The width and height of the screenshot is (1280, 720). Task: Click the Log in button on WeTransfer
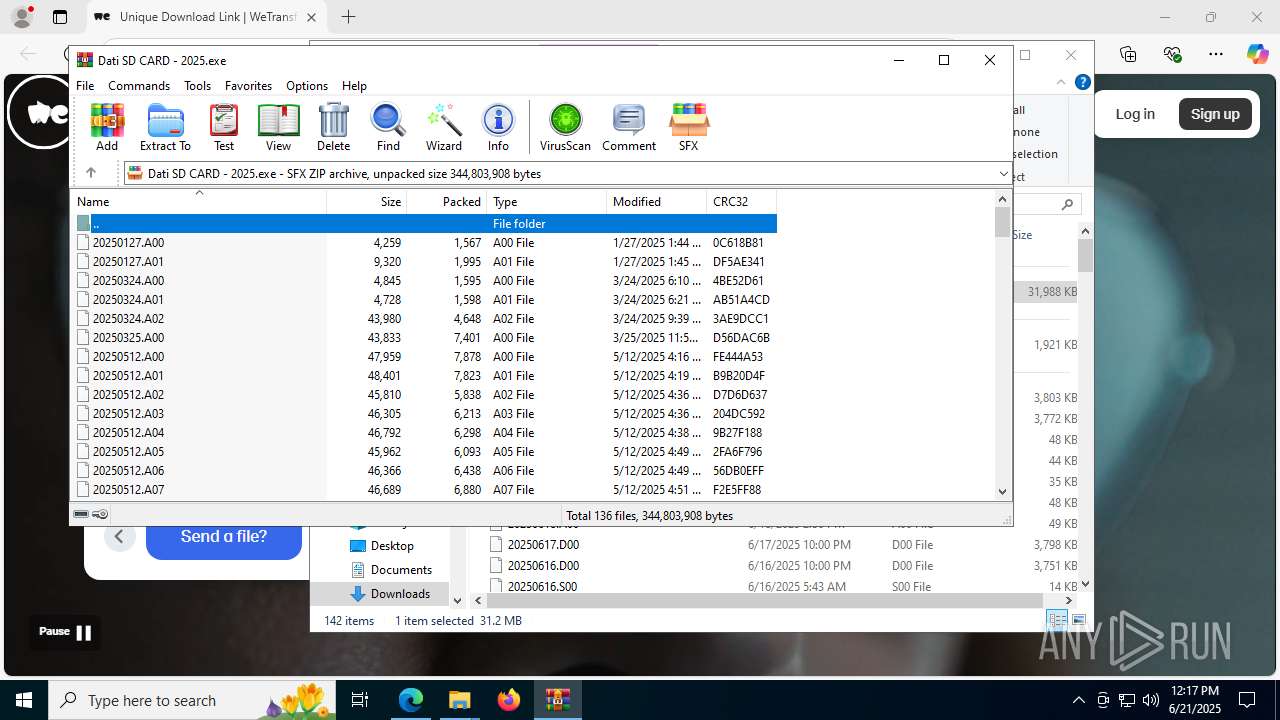click(1135, 114)
